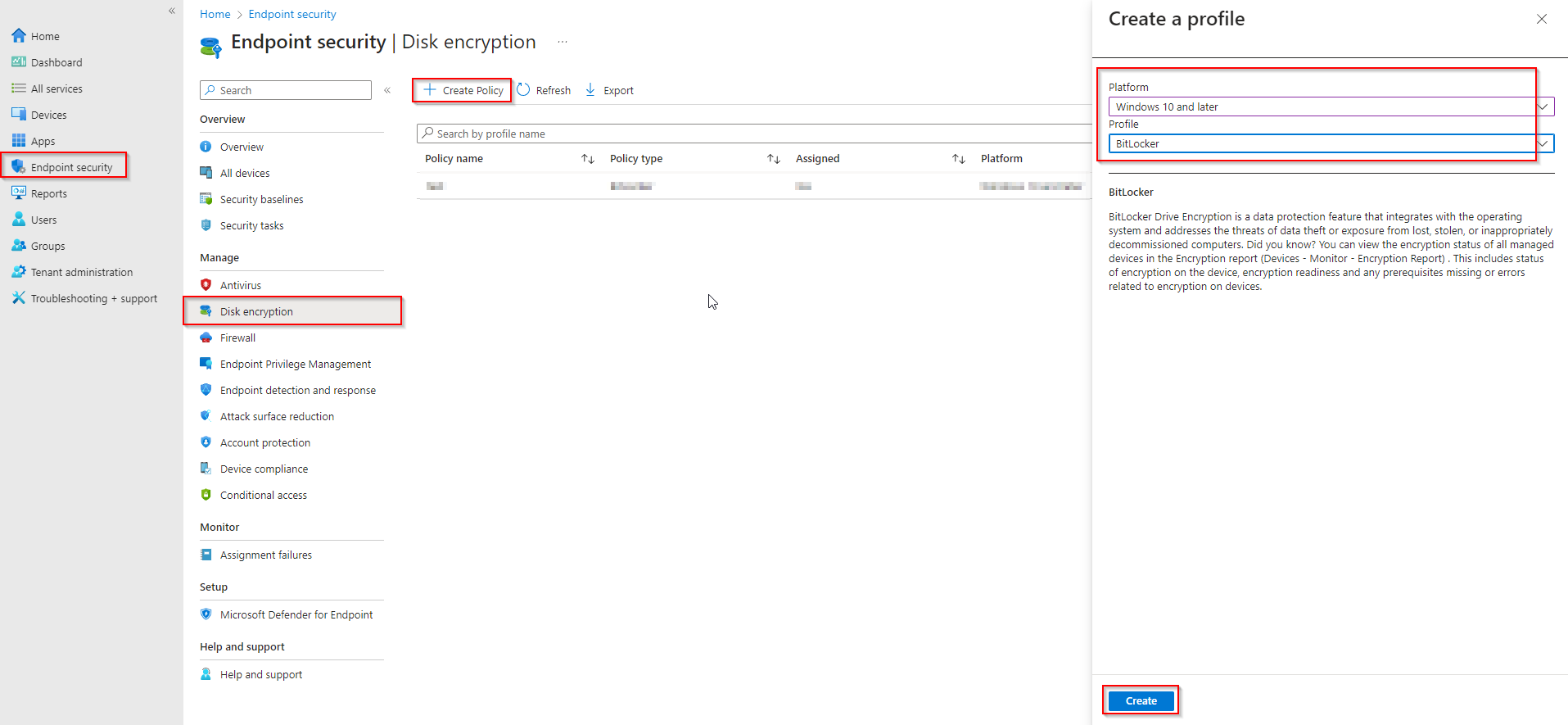Click the Overview info icon
Viewport: 1568px width, 725px height.
pyautogui.click(x=206, y=147)
